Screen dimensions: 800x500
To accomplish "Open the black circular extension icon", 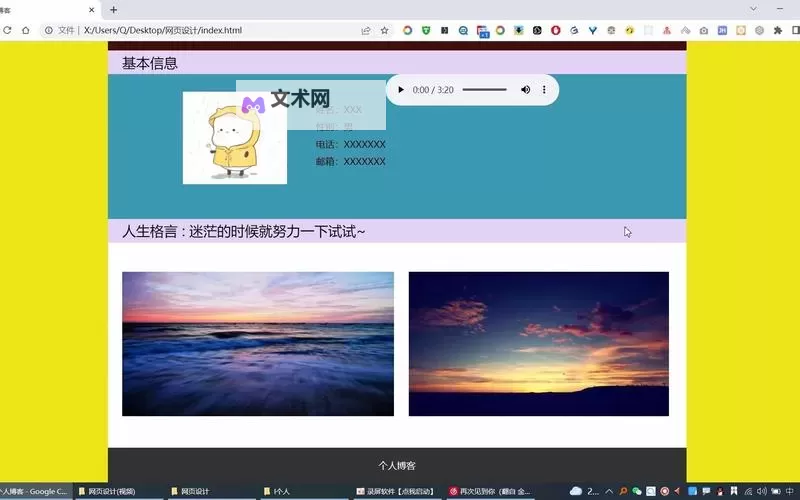I will pos(537,31).
